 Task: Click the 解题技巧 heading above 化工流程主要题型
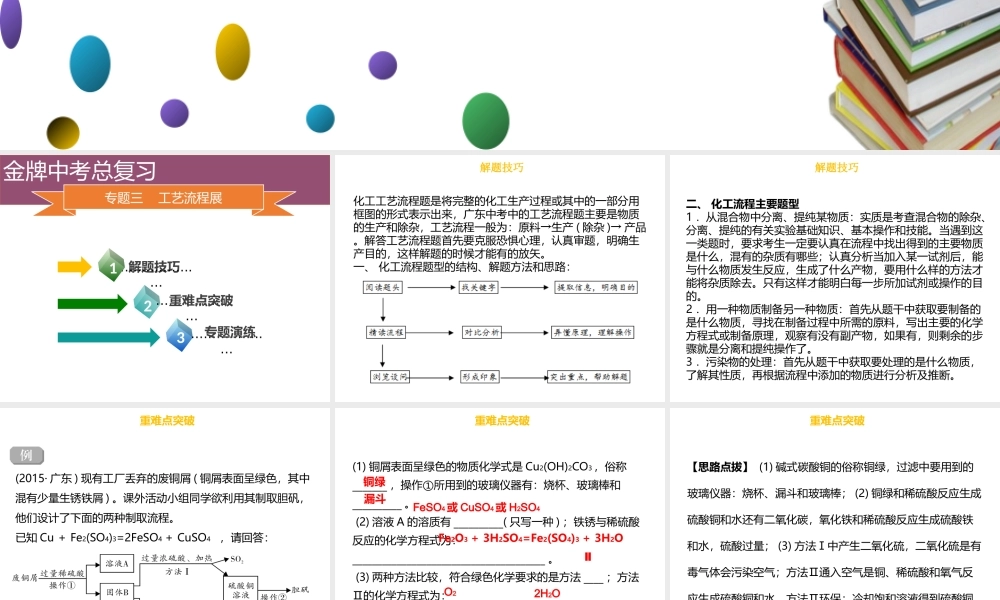pos(836,168)
